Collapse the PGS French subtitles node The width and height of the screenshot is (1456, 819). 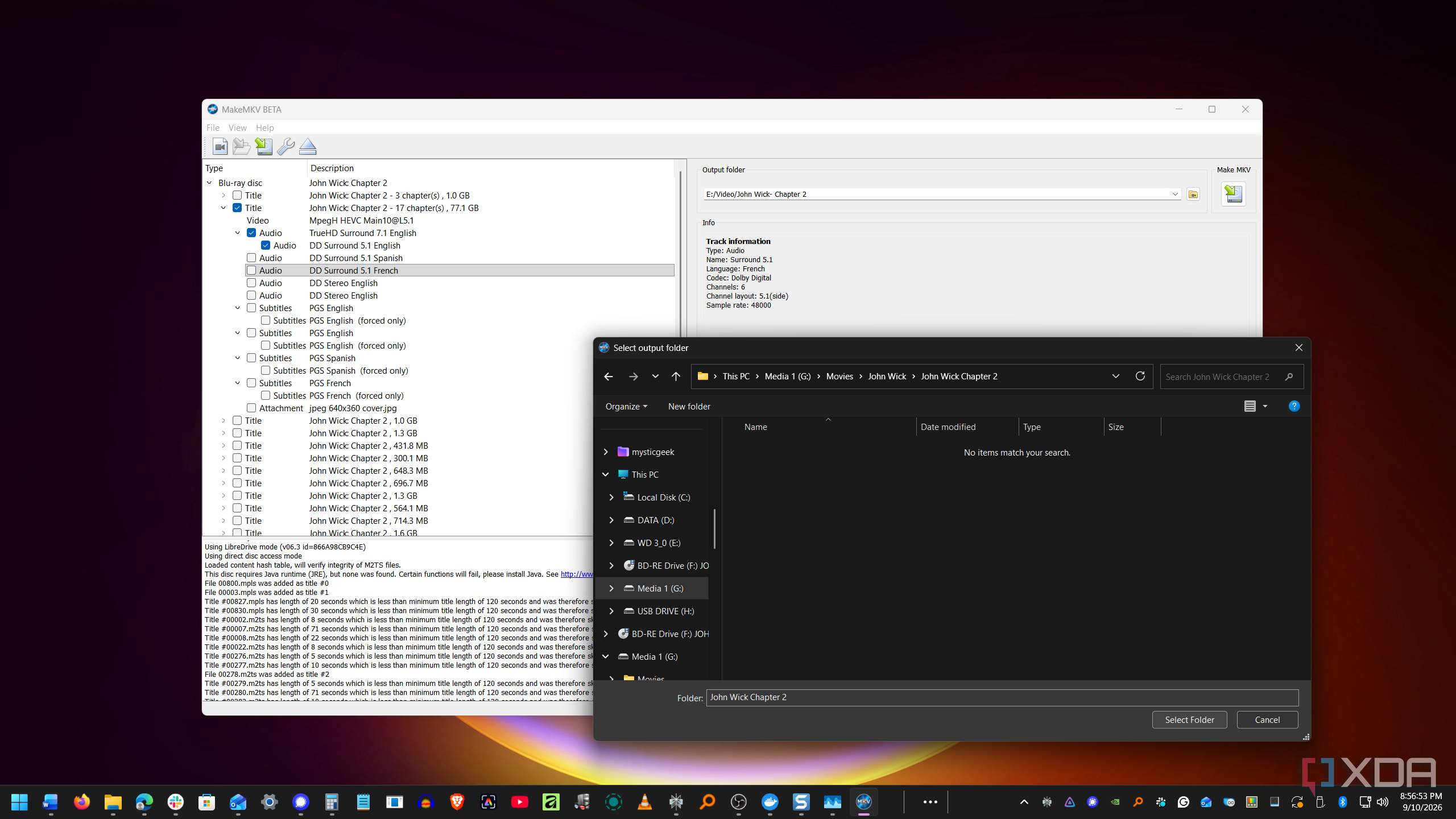pyautogui.click(x=238, y=383)
